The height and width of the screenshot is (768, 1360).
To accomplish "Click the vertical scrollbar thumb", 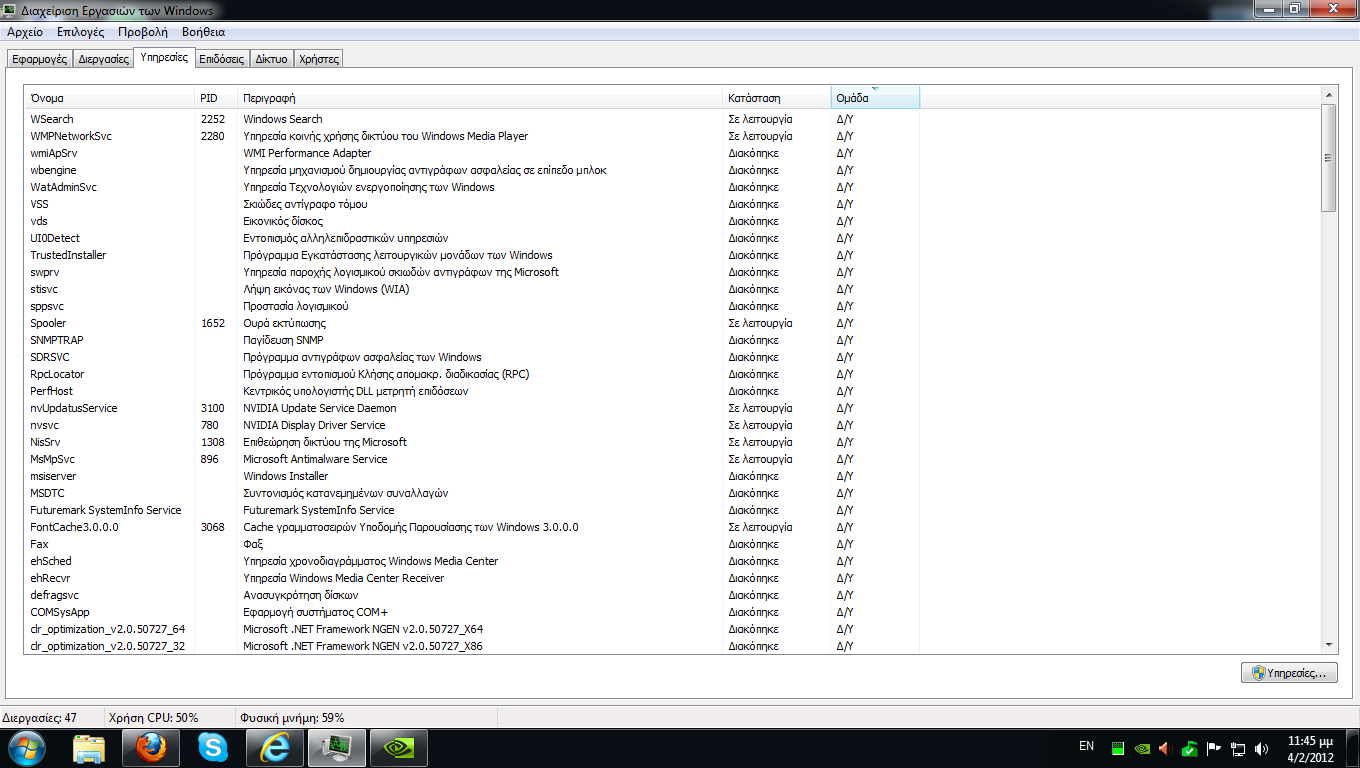I will 1329,157.
